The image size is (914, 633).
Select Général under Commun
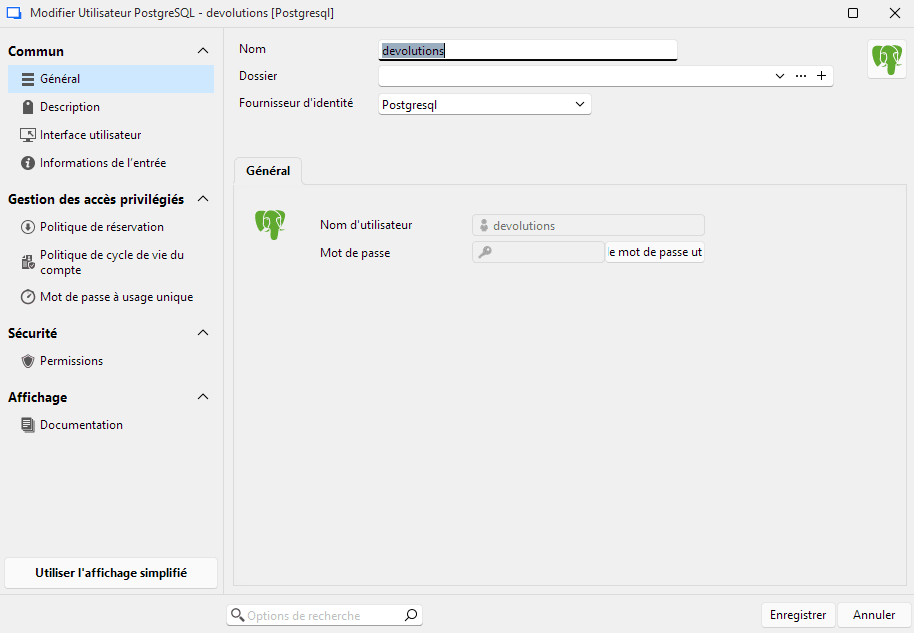[x=60, y=78]
